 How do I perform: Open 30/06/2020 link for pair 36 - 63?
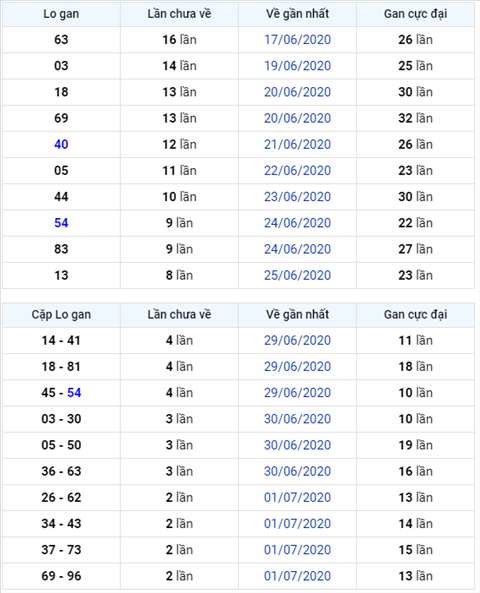pos(297,471)
